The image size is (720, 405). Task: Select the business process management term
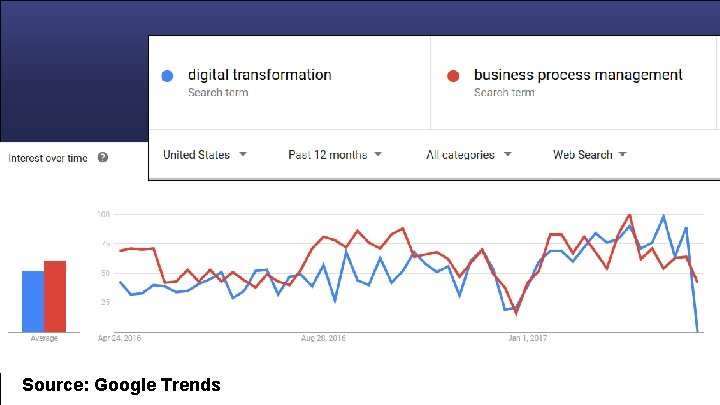click(577, 75)
